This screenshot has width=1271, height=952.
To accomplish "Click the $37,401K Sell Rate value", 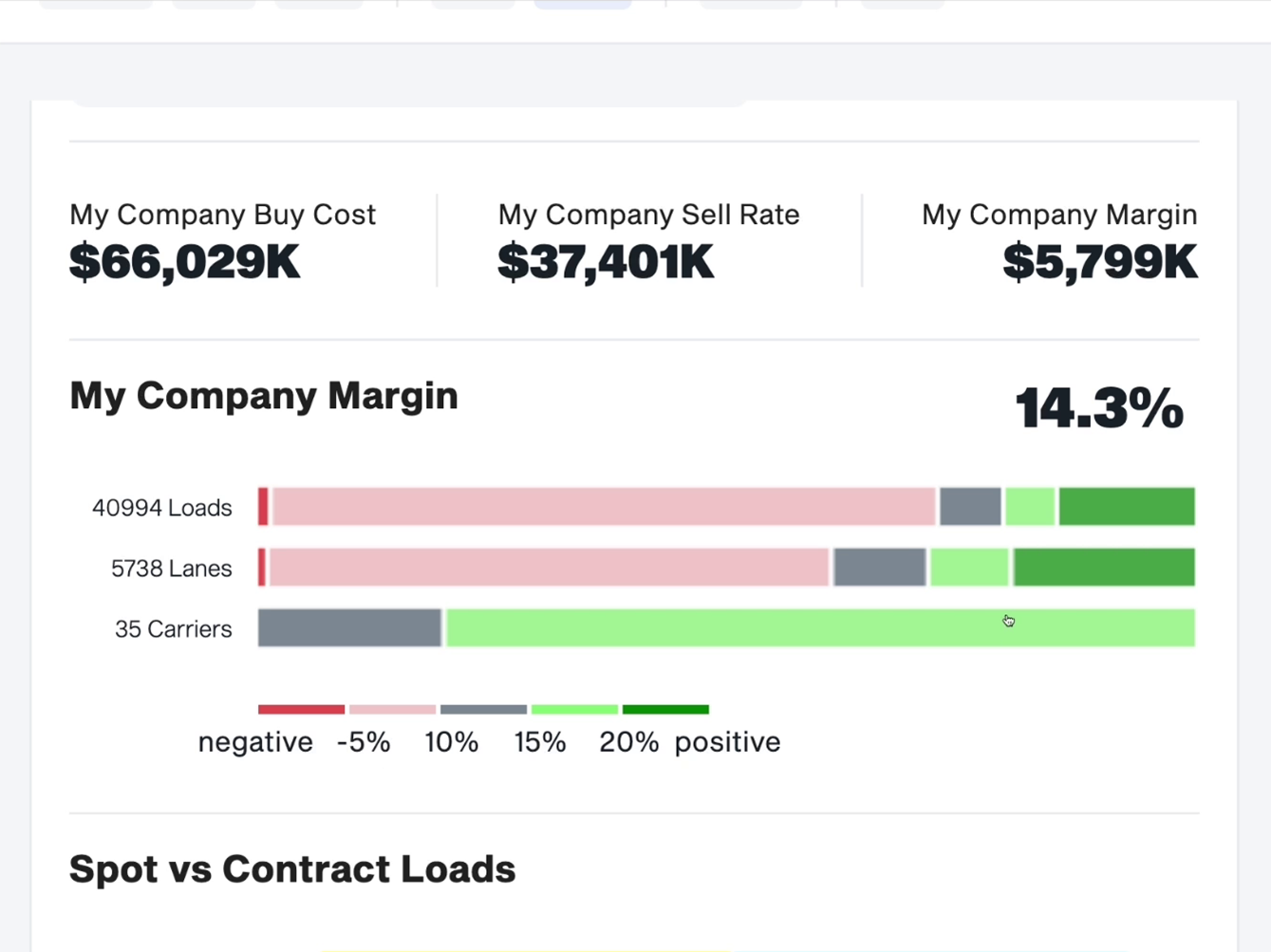I will click(606, 262).
